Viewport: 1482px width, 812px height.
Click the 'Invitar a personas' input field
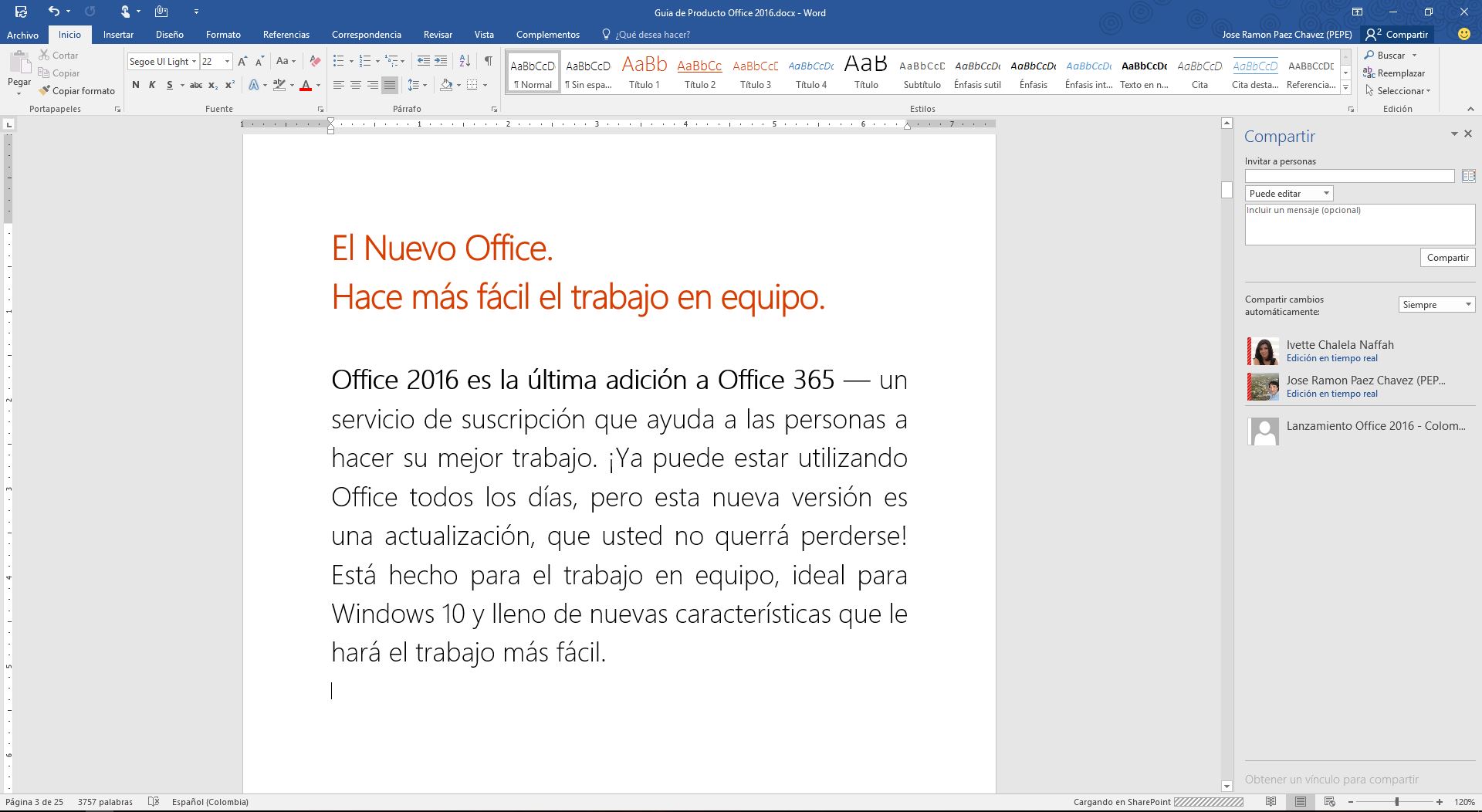1349,177
